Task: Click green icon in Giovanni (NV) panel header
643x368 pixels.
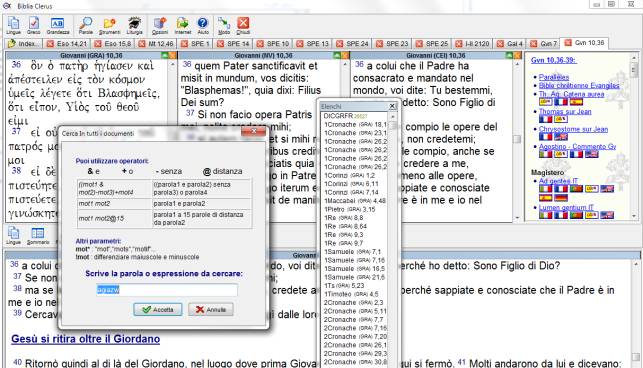Action: 337,55
